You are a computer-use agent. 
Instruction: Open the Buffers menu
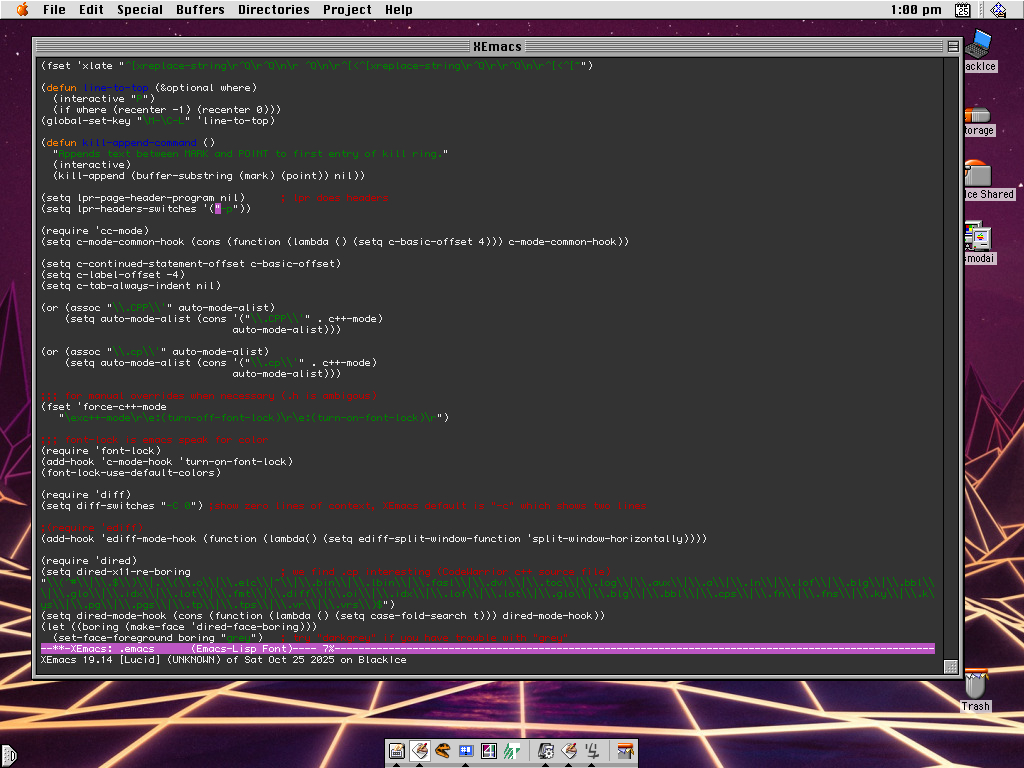(x=200, y=10)
